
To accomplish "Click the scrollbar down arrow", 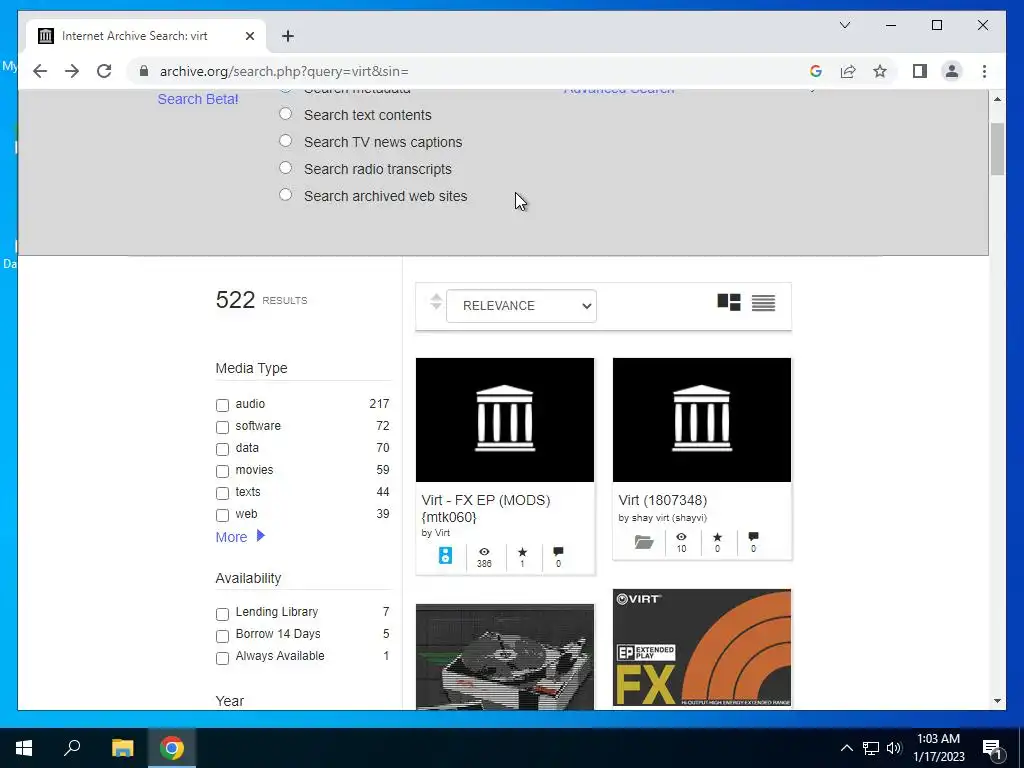I will 997,701.
